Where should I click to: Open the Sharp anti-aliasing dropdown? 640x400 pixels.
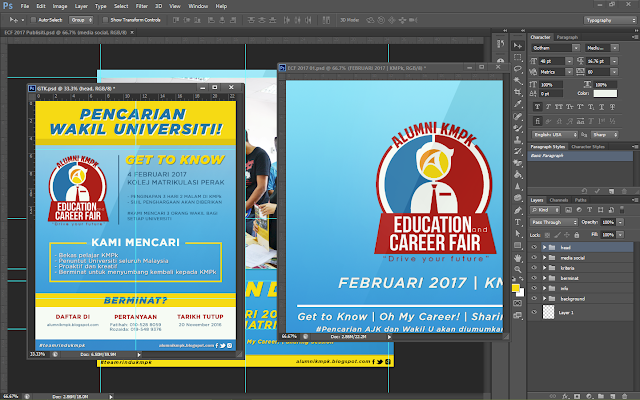[605, 135]
